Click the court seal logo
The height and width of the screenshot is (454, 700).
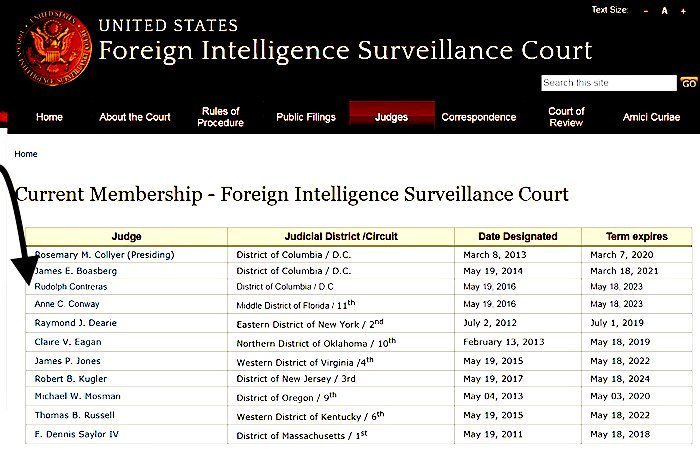coord(54,48)
